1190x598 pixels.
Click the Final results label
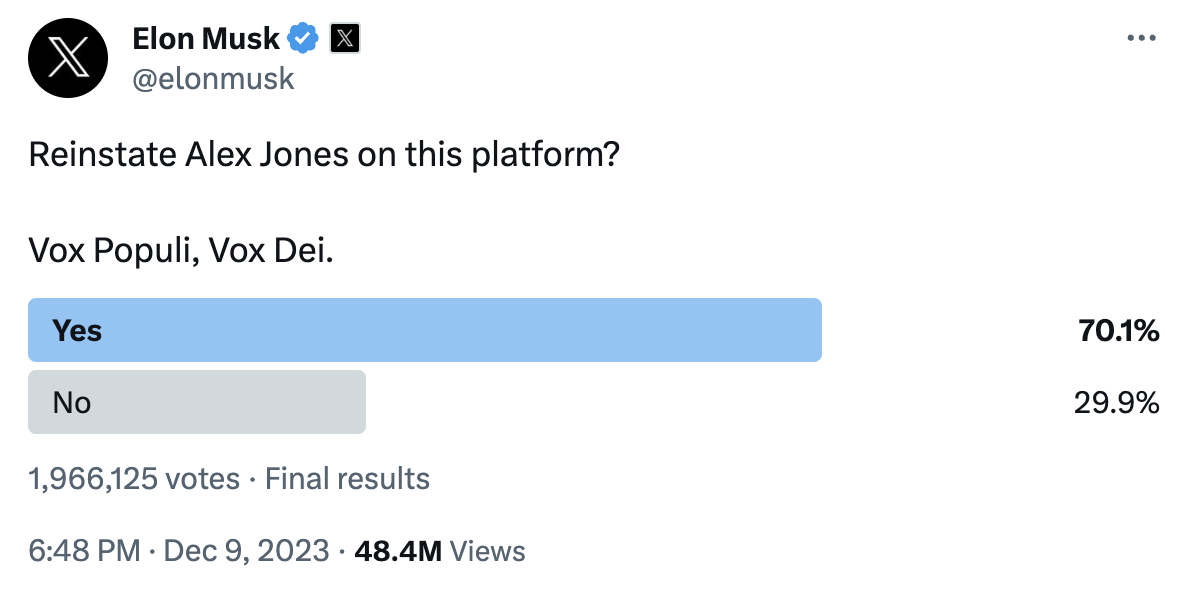coord(348,480)
